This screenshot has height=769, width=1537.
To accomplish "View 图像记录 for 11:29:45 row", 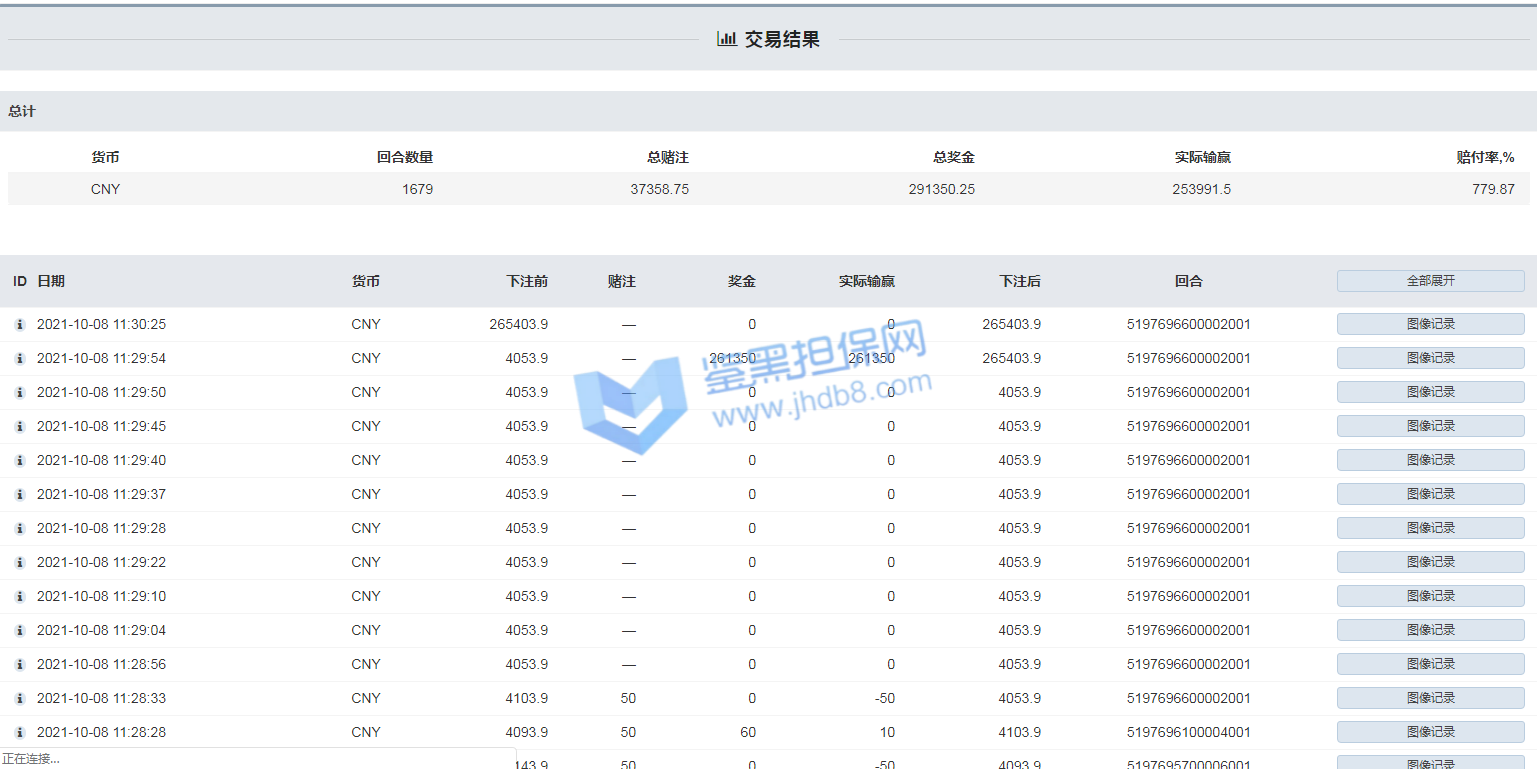I will 1430,426.
